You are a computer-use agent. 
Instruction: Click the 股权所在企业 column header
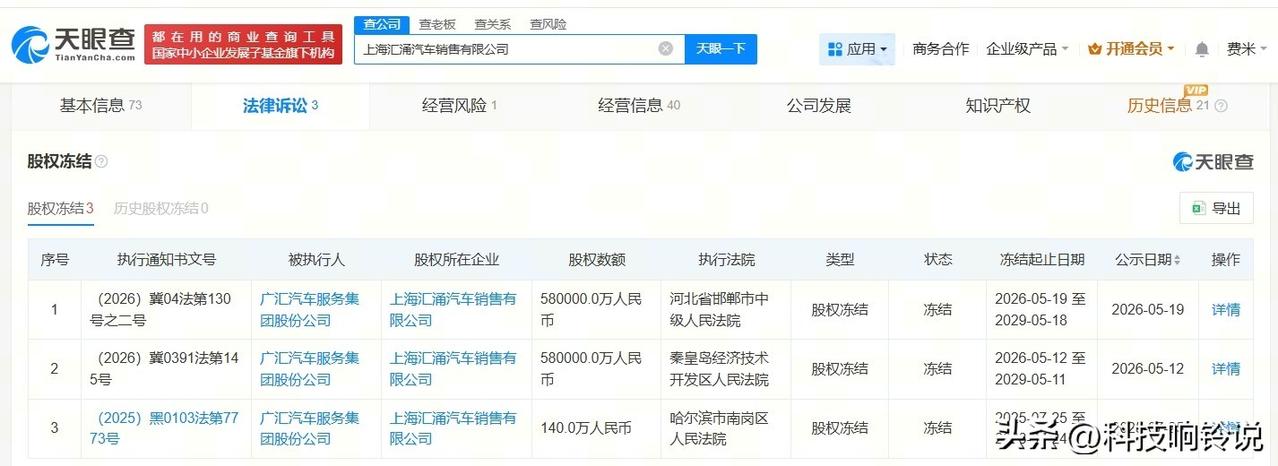click(x=456, y=260)
